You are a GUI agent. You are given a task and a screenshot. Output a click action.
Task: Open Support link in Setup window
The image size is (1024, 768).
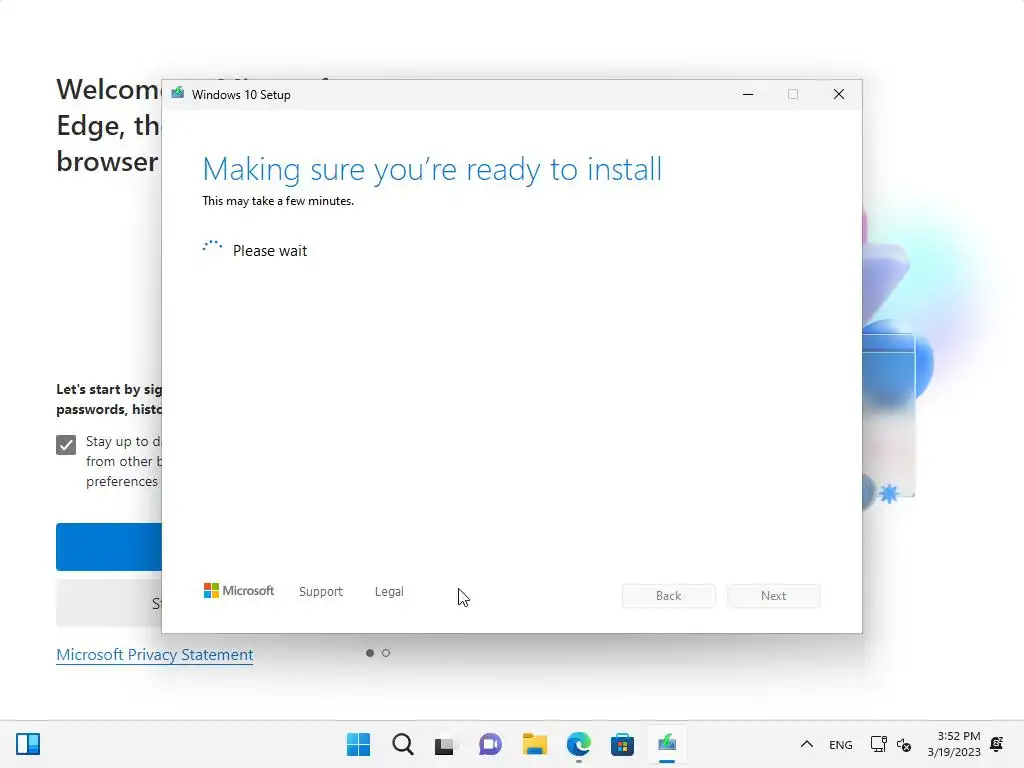click(x=321, y=591)
